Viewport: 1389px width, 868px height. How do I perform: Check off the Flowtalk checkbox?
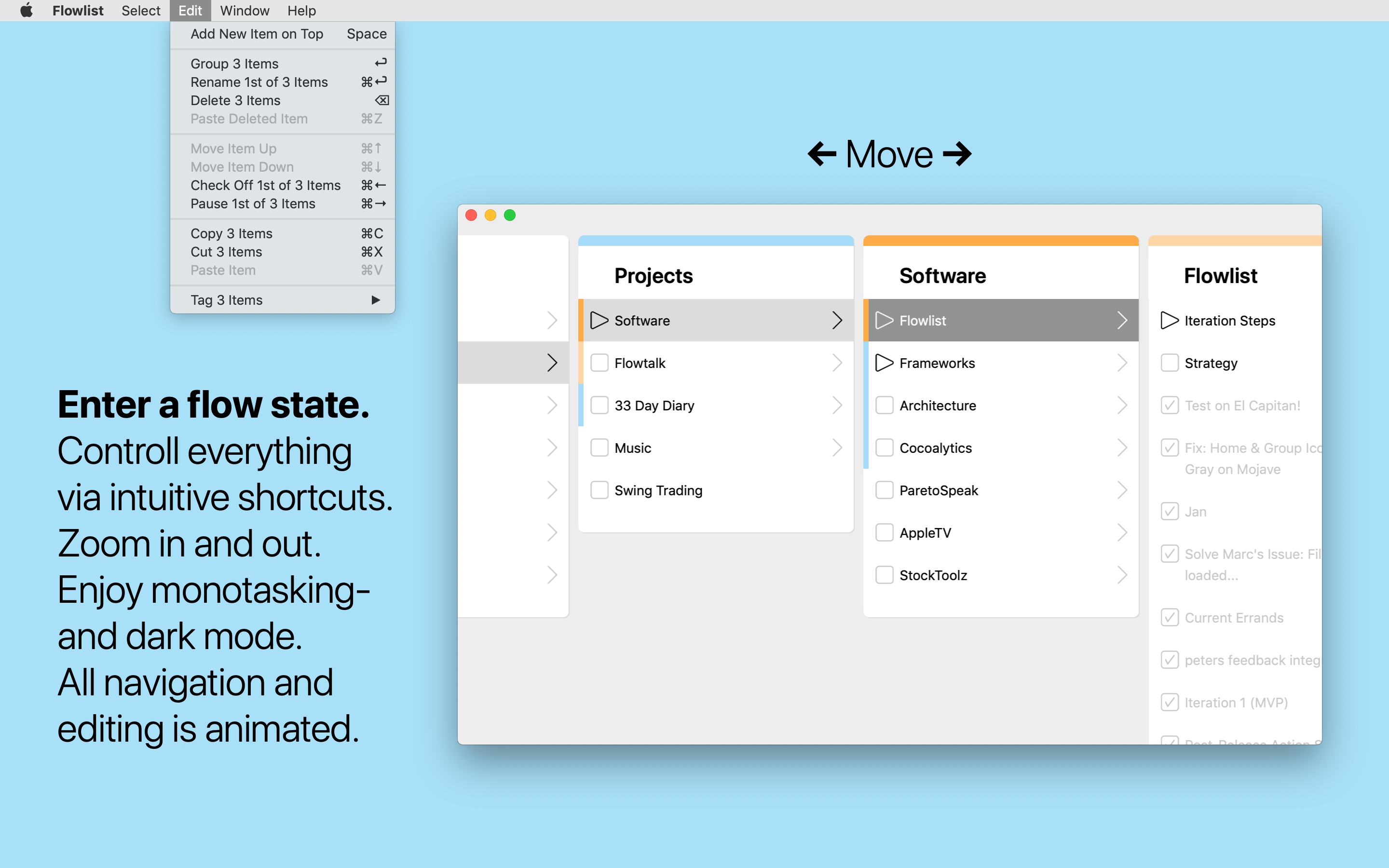coord(599,363)
